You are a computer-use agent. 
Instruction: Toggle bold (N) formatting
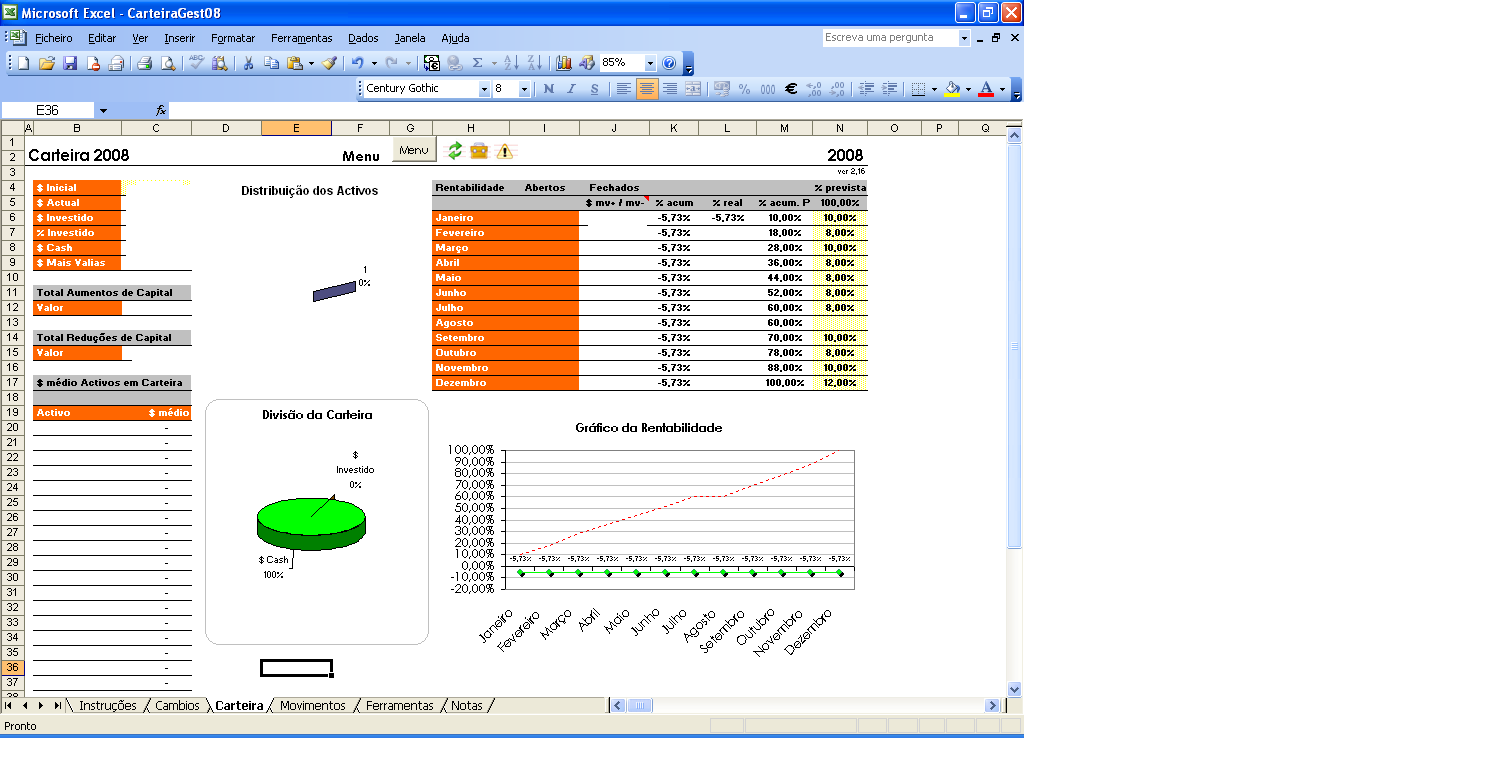548,89
